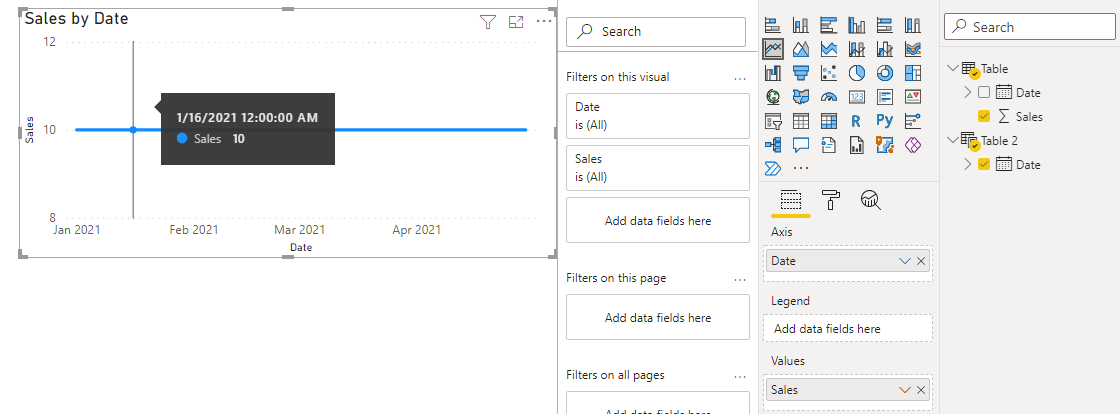Select the stacked area chart visual
Screen dimensions: 1120x414
829,49
